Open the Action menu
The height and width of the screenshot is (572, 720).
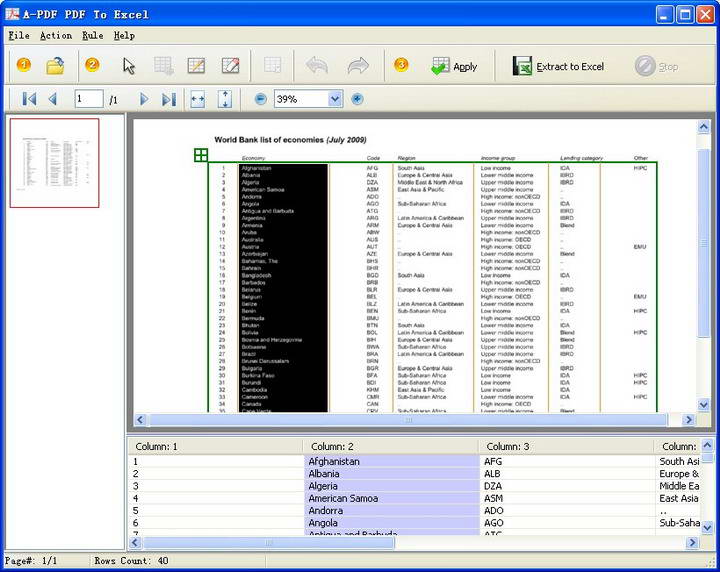(x=56, y=35)
